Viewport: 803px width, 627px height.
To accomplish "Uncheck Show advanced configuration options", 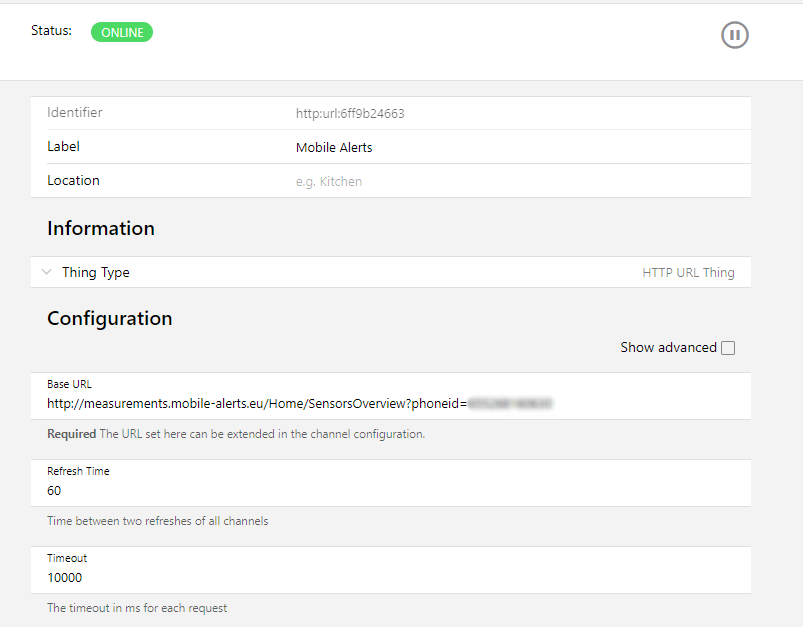I will [x=728, y=348].
